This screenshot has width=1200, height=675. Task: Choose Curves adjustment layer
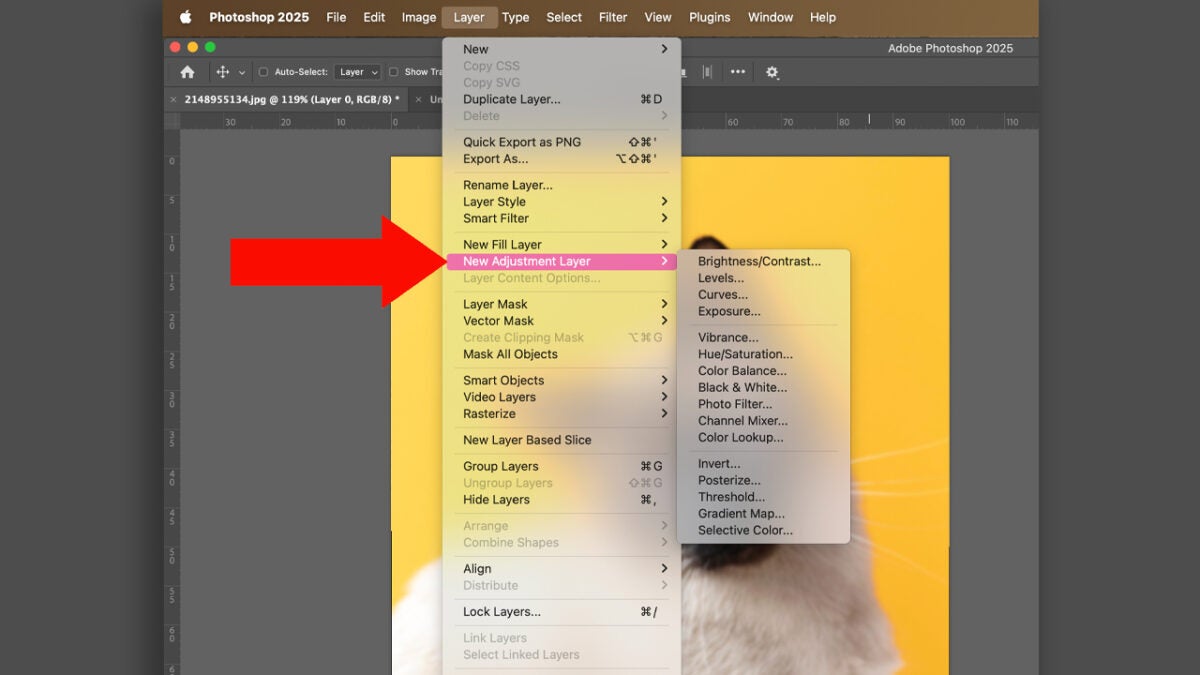tap(723, 295)
